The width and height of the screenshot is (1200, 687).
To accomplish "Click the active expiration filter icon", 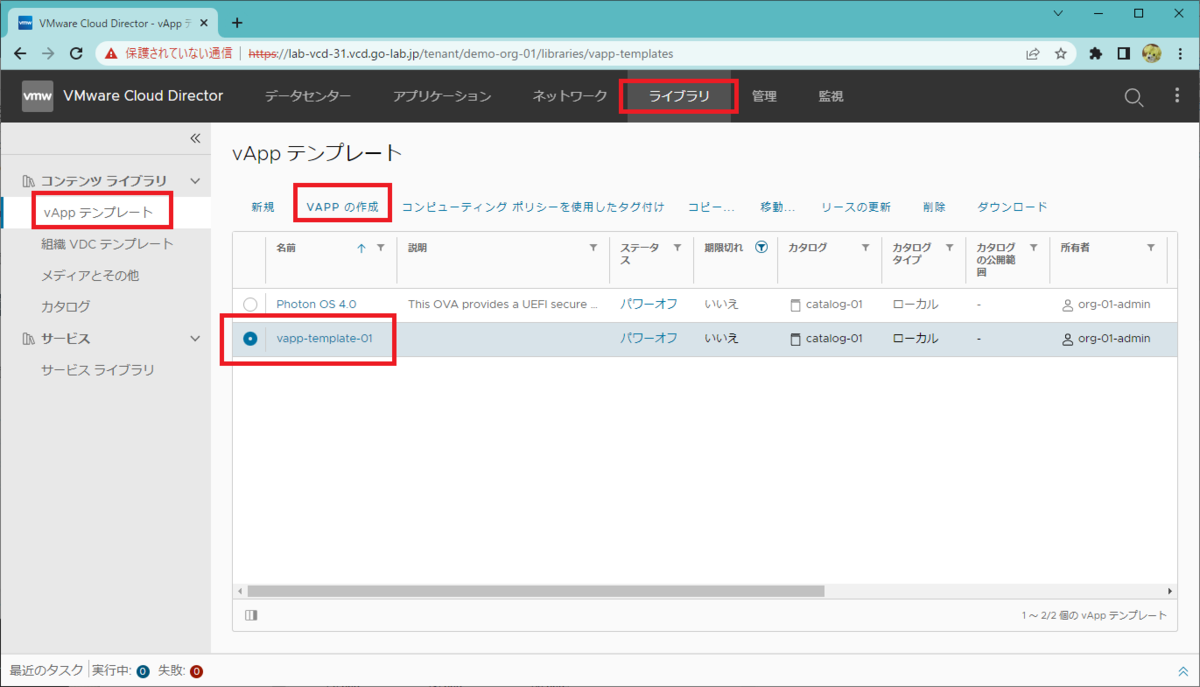I will pyautogui.click(x=762, y=248).
